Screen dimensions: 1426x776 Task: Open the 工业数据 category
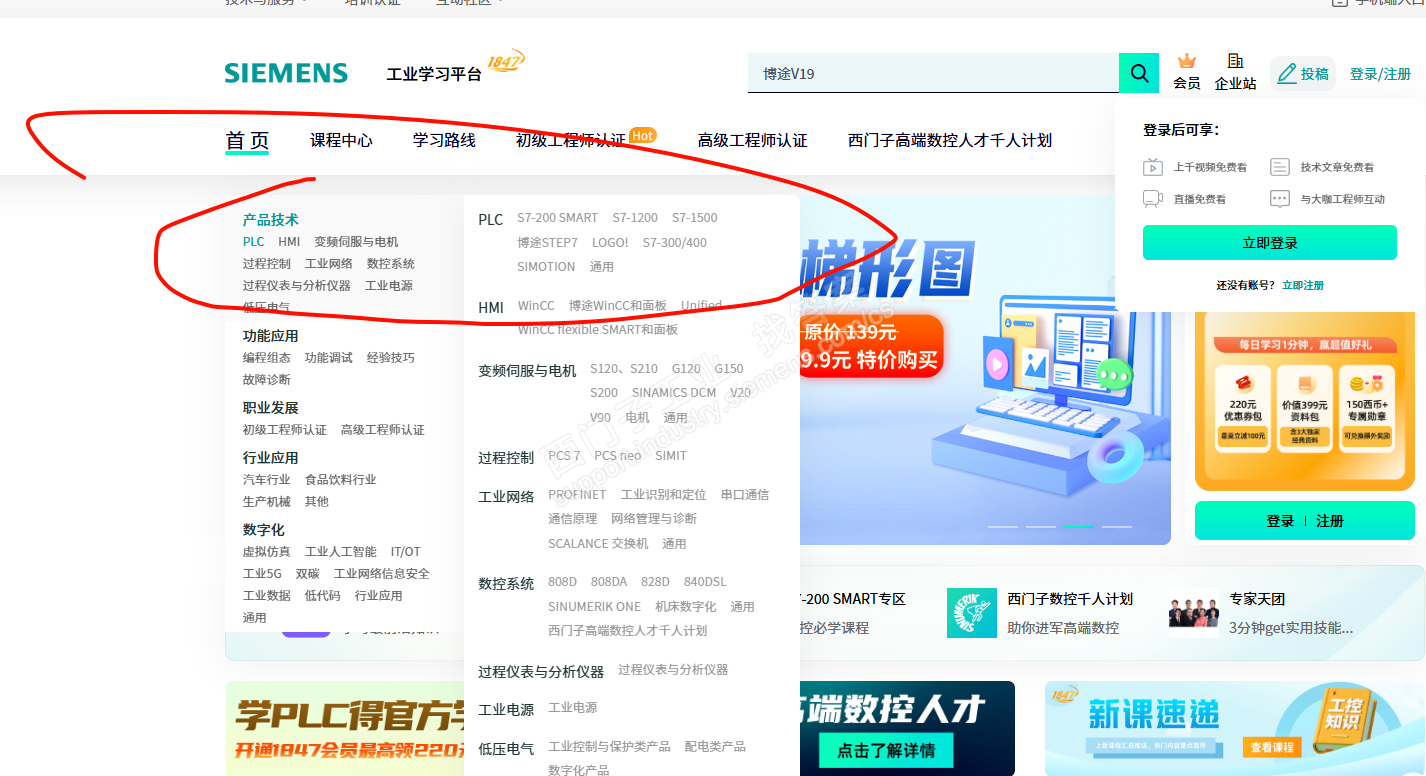tap(267, 596)
